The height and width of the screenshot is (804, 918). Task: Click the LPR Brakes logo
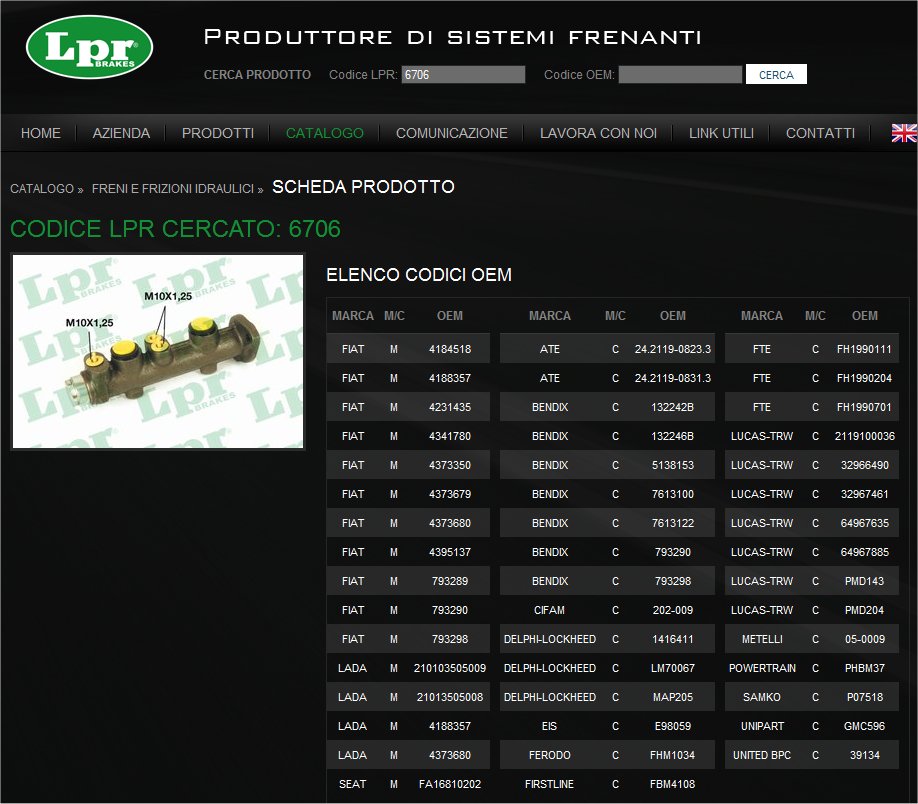(x=90, y=47)
